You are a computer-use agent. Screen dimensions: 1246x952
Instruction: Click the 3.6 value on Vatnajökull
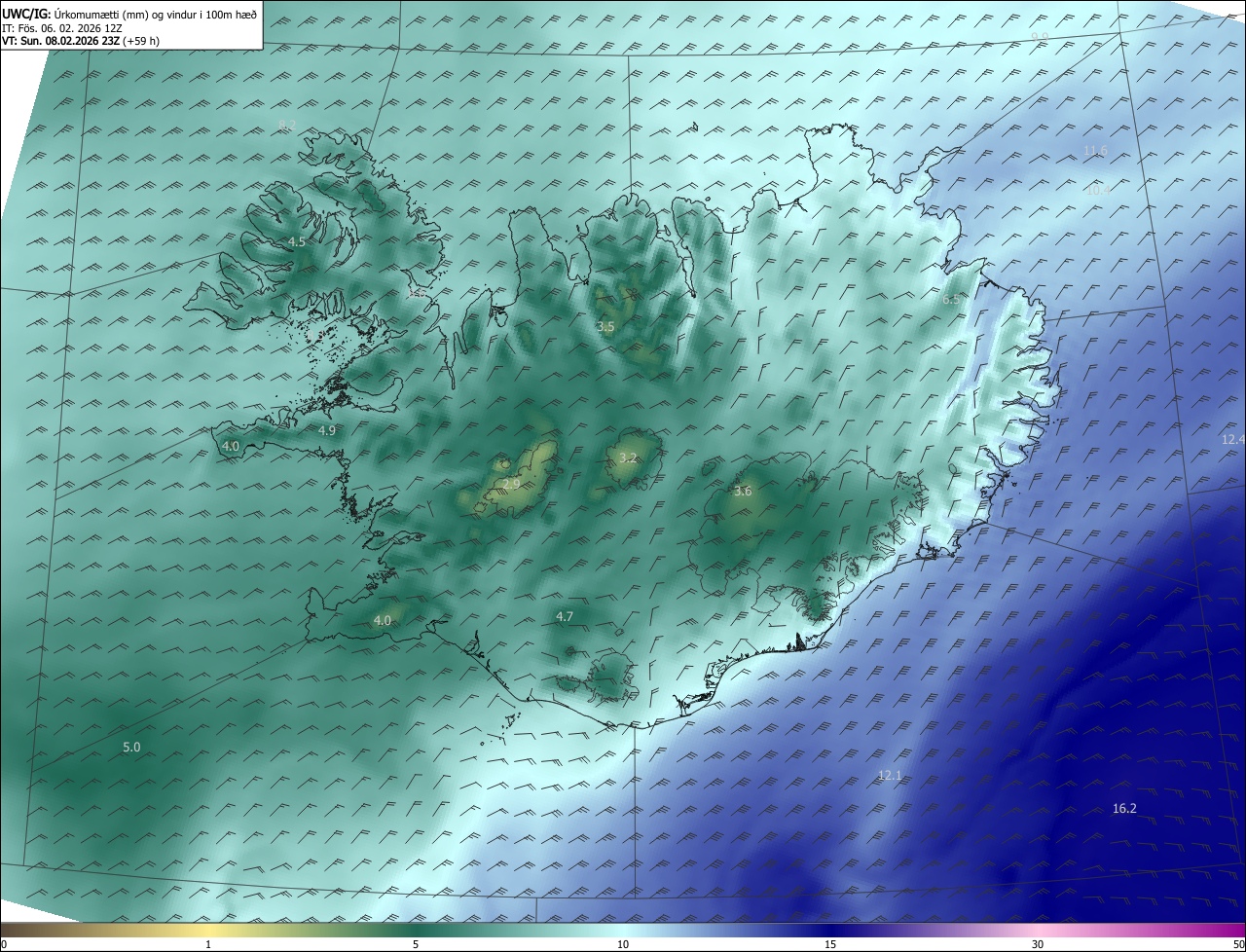click(743, 492)
